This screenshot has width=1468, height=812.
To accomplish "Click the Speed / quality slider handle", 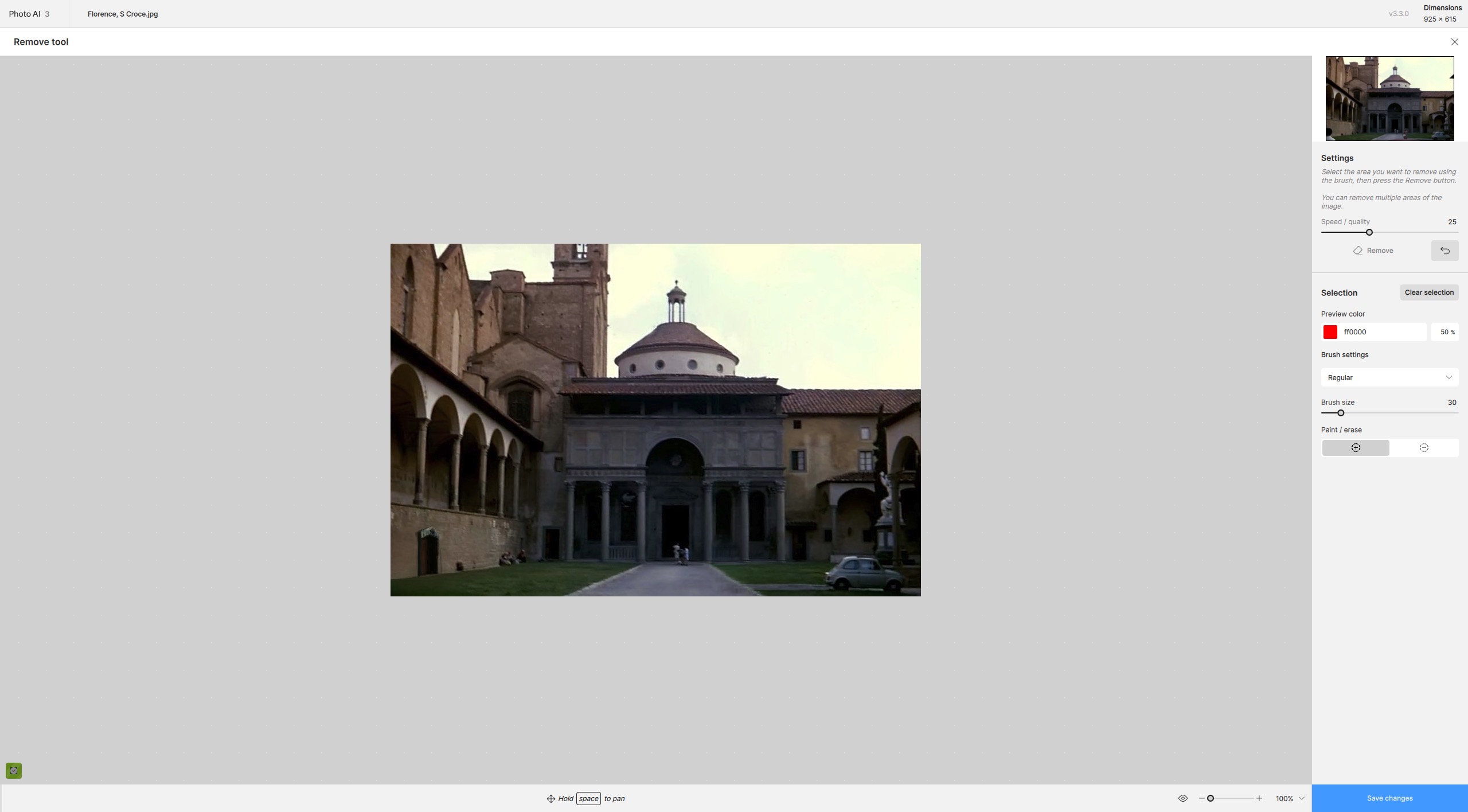I will click(1369, 232).
